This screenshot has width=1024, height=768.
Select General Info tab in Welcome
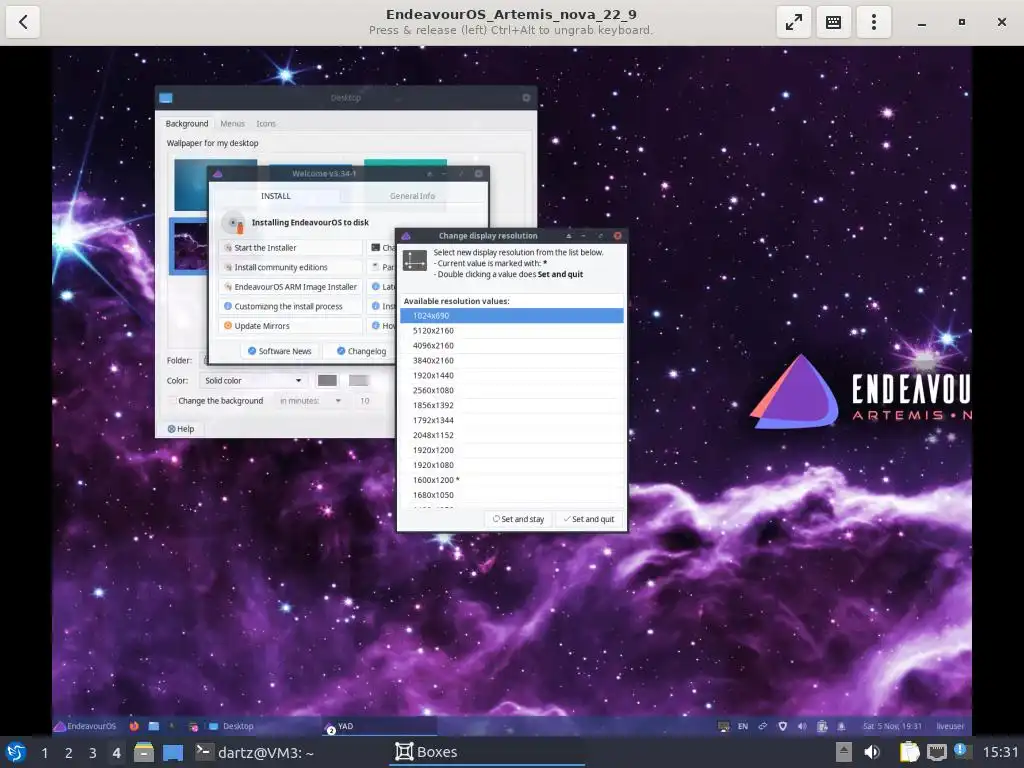click(x=412, y=196)
